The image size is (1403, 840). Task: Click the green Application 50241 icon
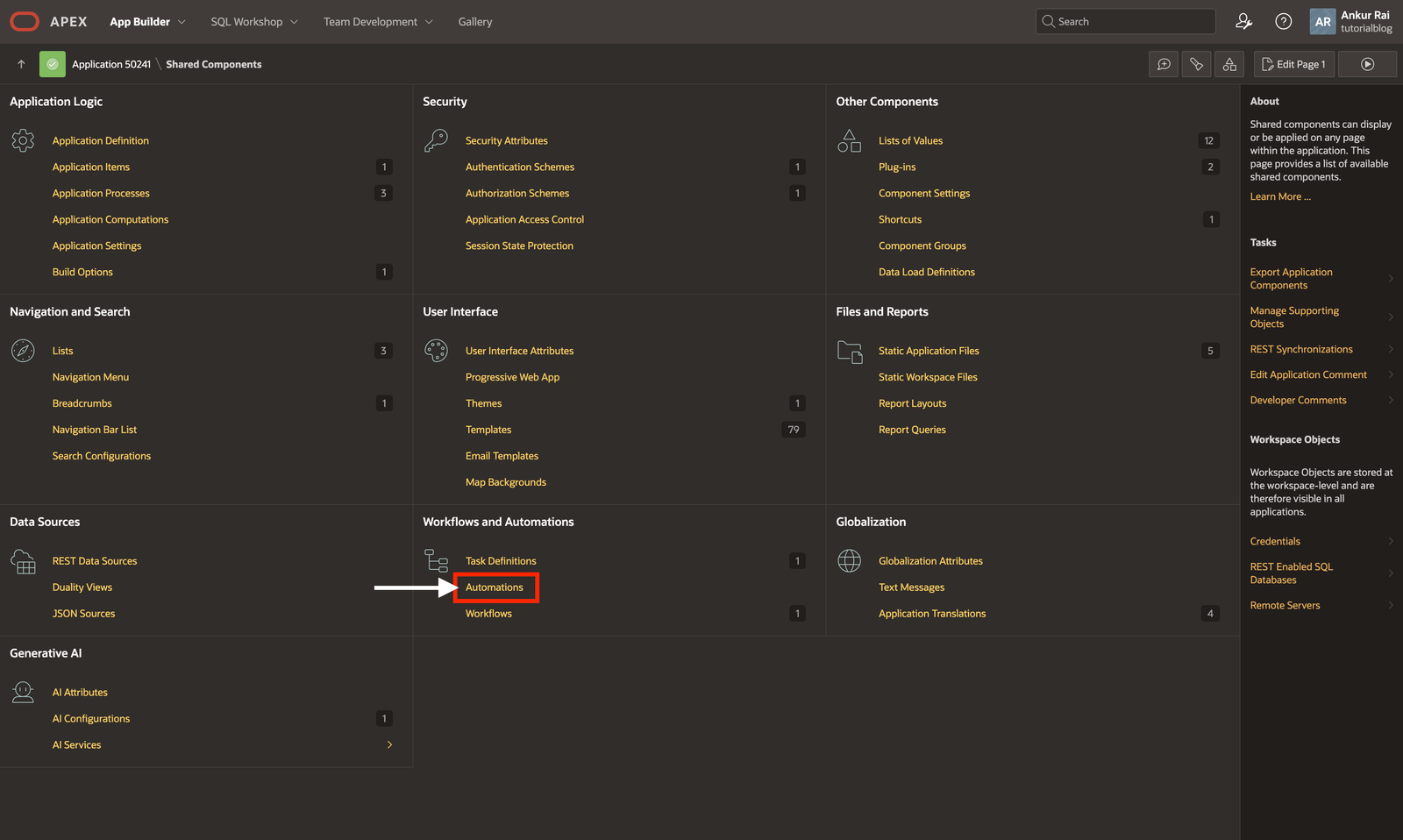click(53, 64)
